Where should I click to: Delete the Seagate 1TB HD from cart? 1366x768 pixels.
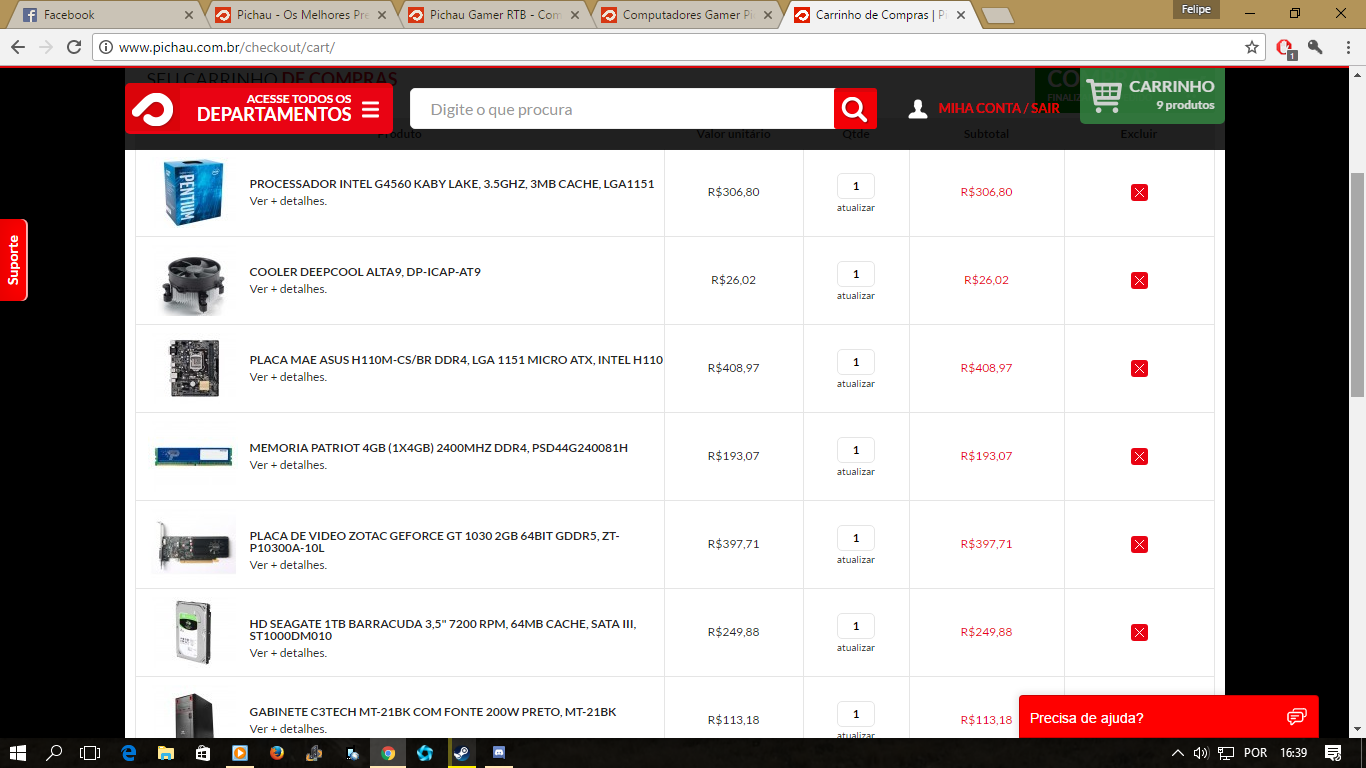tap(1139, 632)
